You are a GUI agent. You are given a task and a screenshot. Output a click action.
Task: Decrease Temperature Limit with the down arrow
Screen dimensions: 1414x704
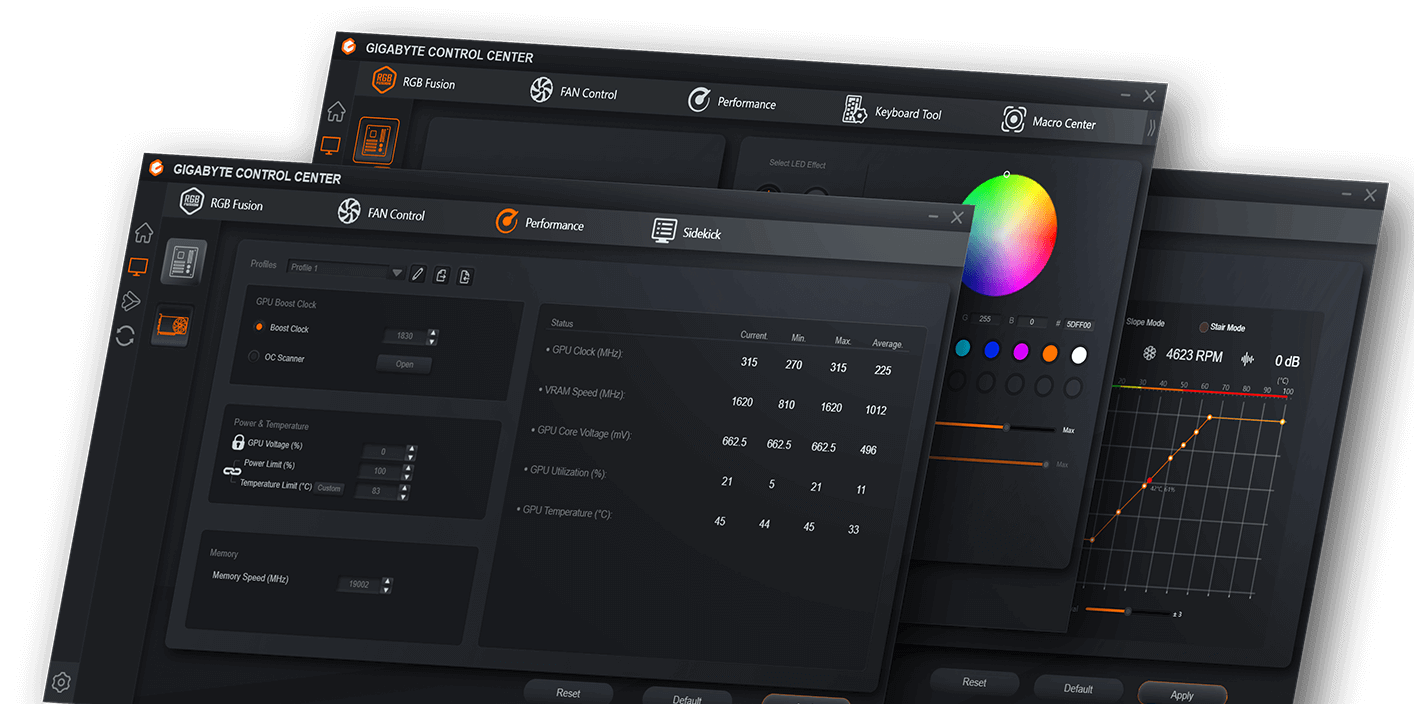click(x=404, y=496)
